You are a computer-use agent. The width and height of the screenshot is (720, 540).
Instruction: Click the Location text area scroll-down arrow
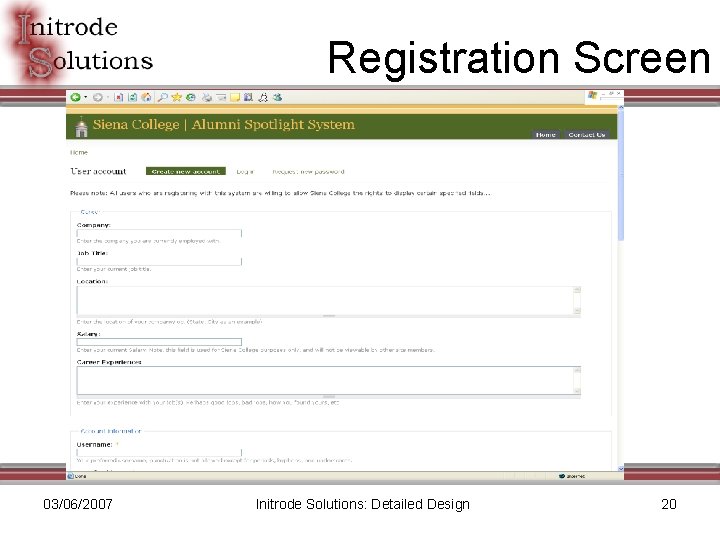pyautogui.click(x=577, y=311)
